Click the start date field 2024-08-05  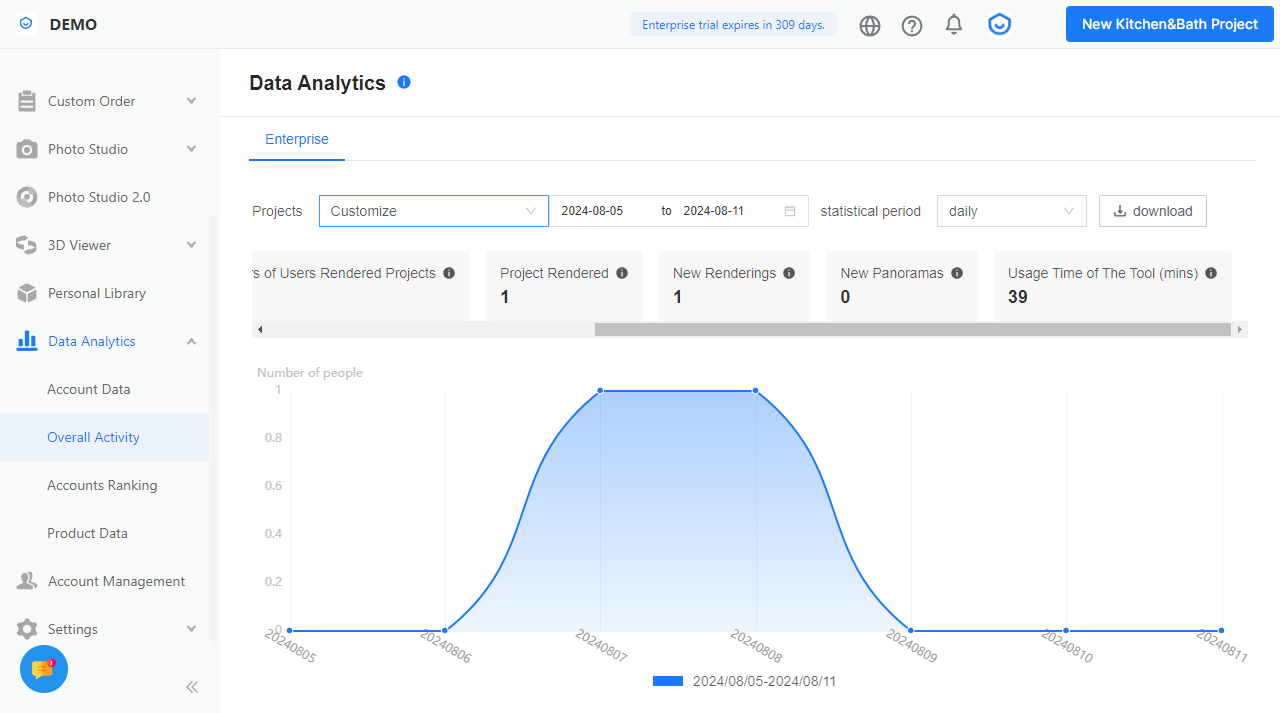(592, 211)
